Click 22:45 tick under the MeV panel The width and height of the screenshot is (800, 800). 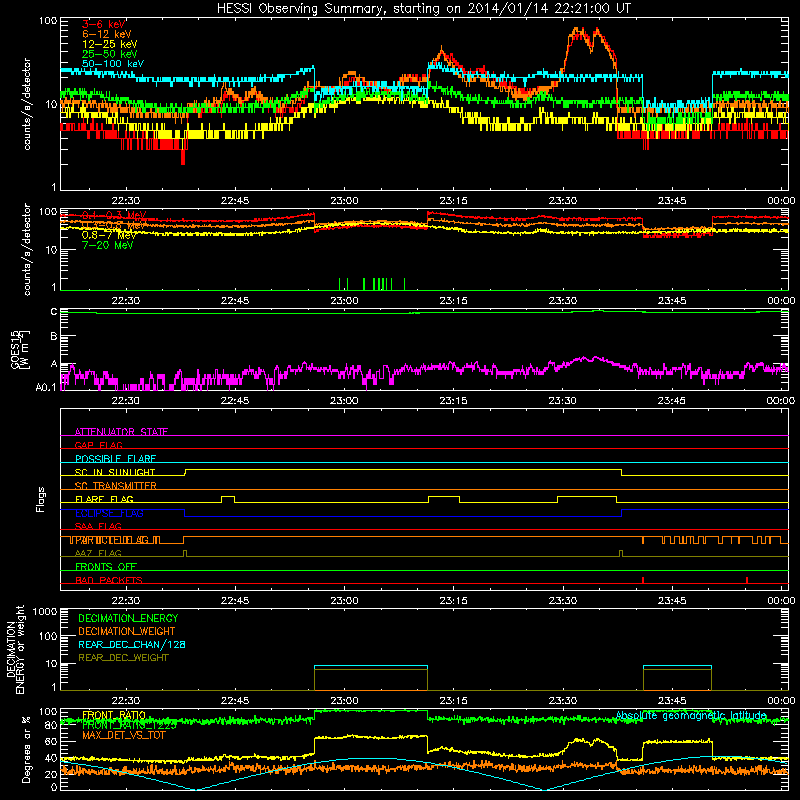point(235,301)
